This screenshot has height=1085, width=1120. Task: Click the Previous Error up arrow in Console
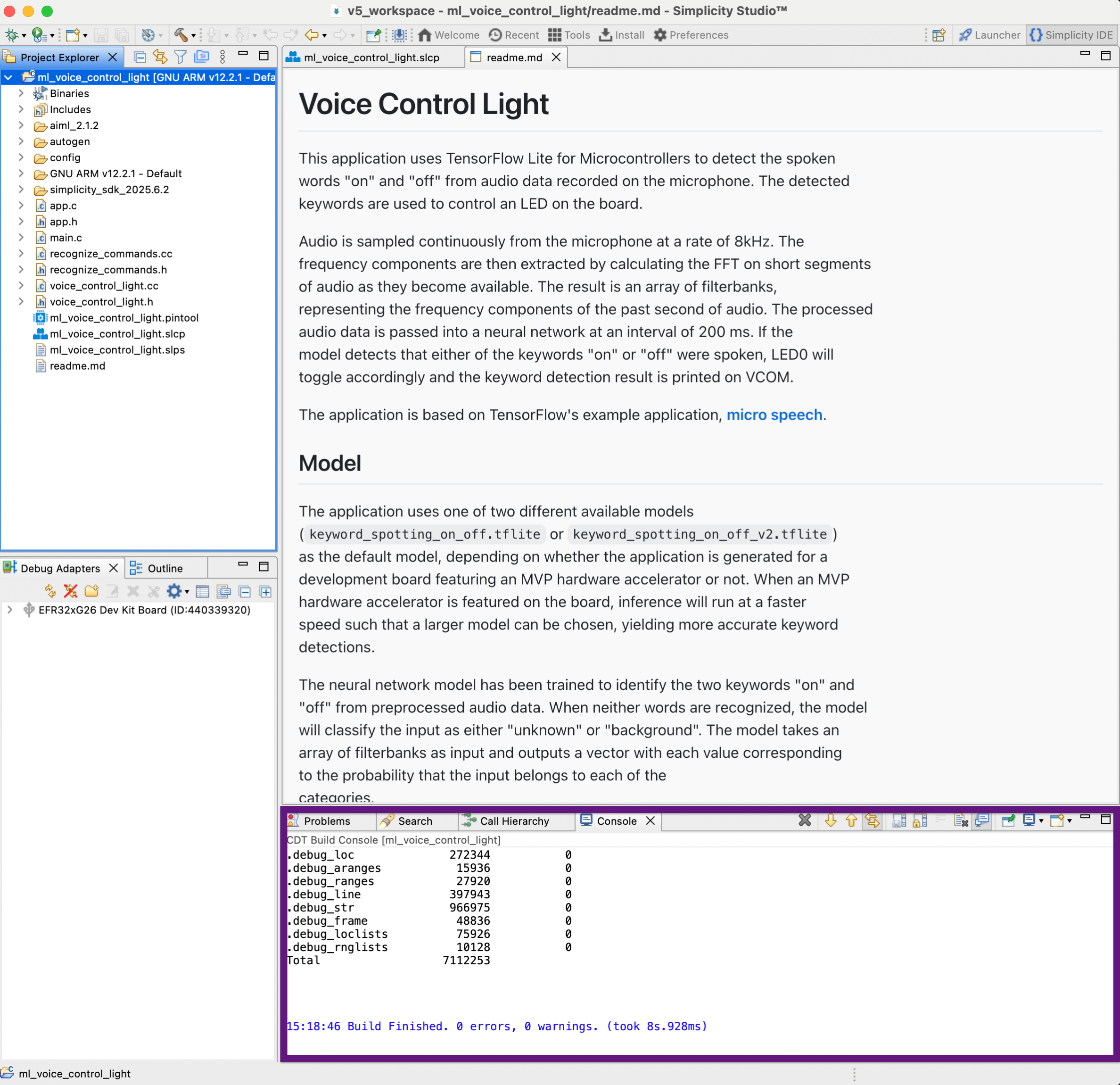coord(851,821)
